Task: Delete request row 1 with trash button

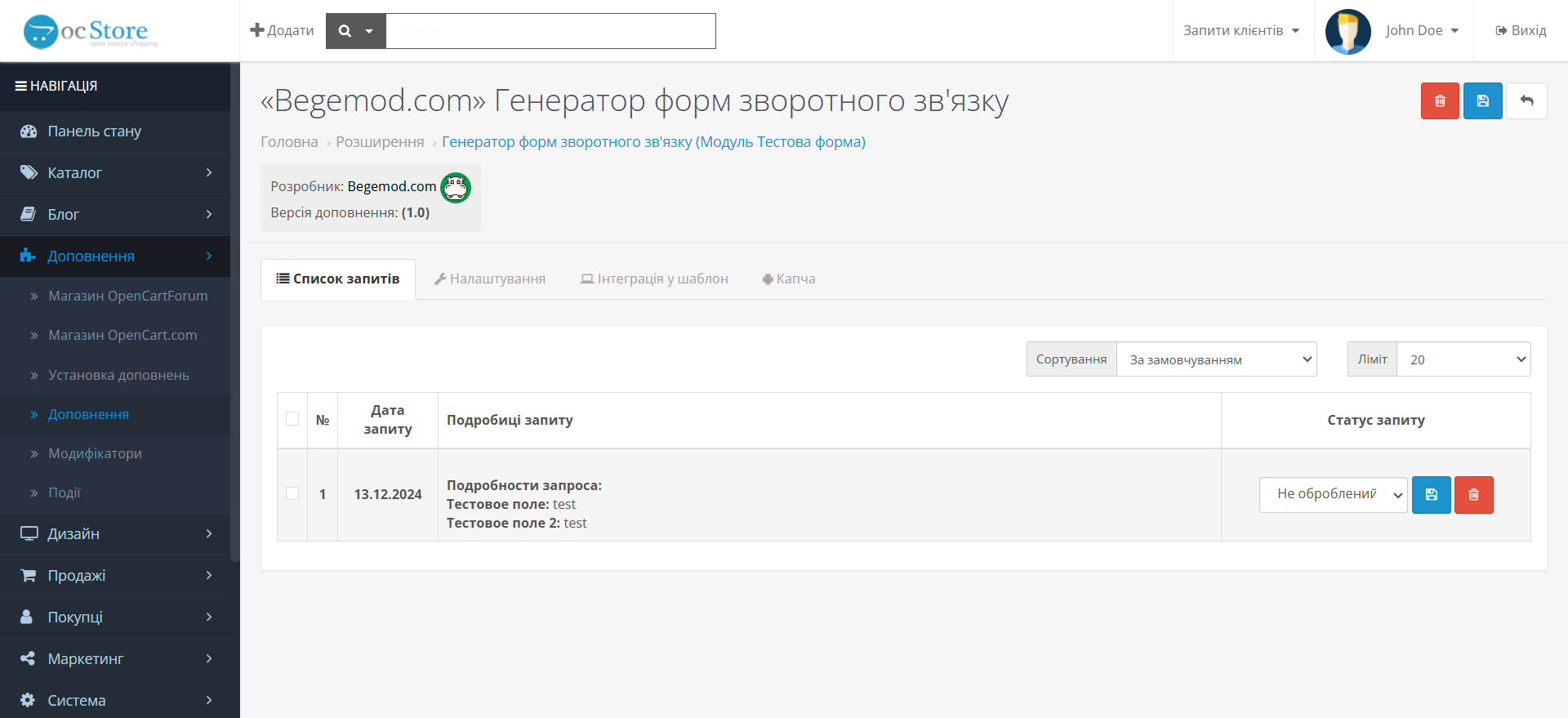Action: point(1473,495)
